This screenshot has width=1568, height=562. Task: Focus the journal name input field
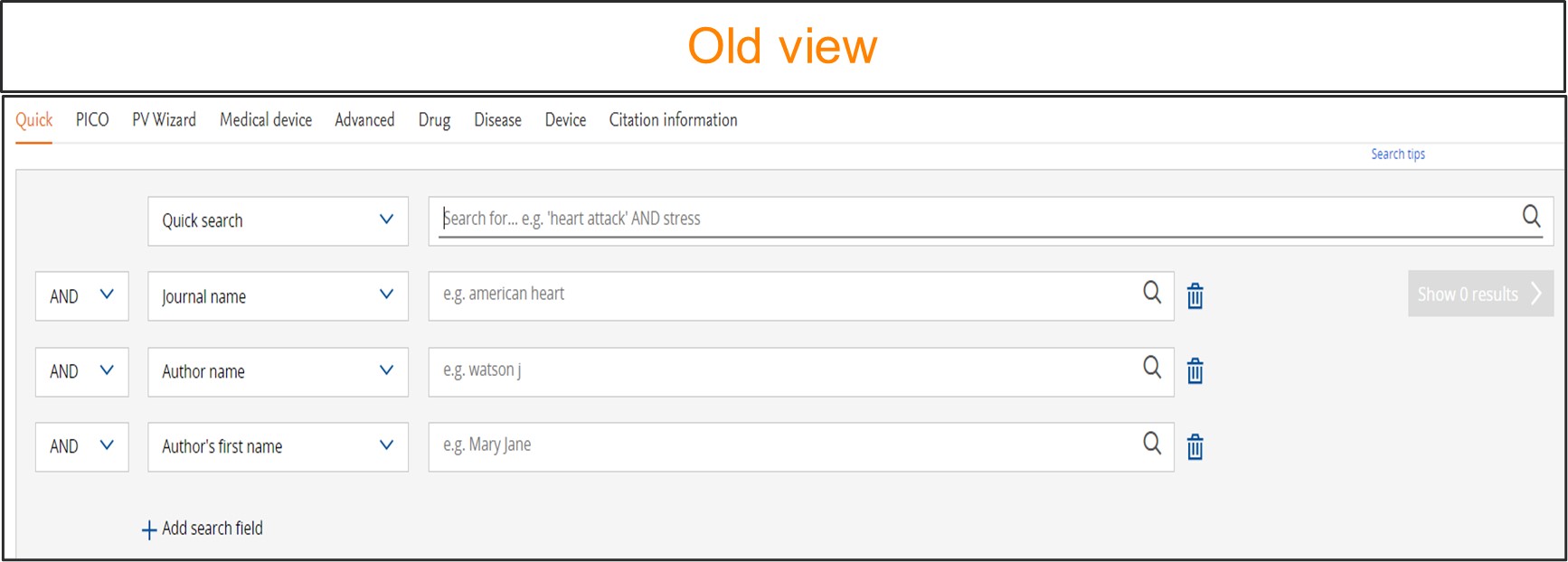(778, 295)
